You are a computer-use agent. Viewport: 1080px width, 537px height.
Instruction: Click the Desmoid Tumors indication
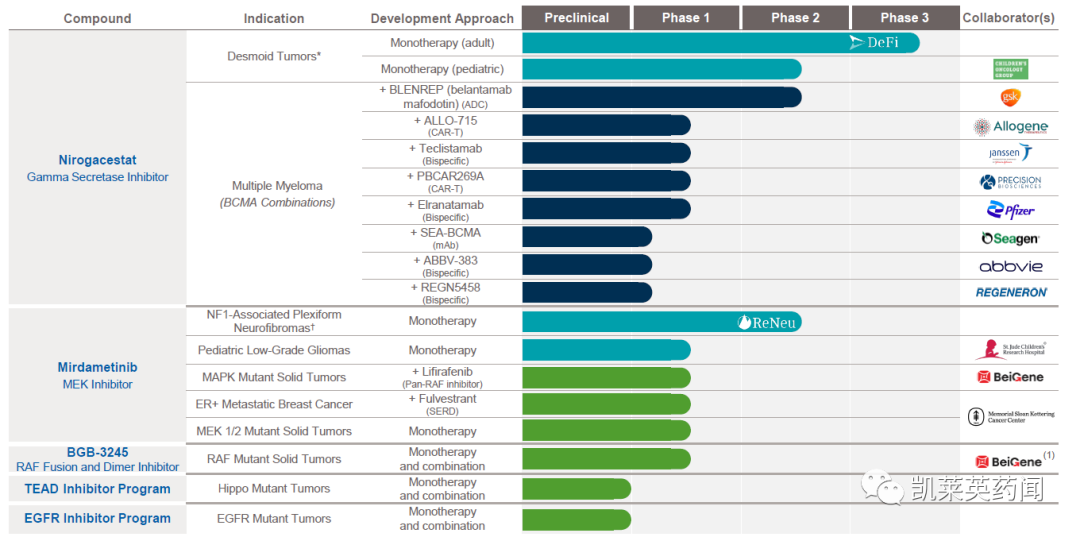point(274,56)
